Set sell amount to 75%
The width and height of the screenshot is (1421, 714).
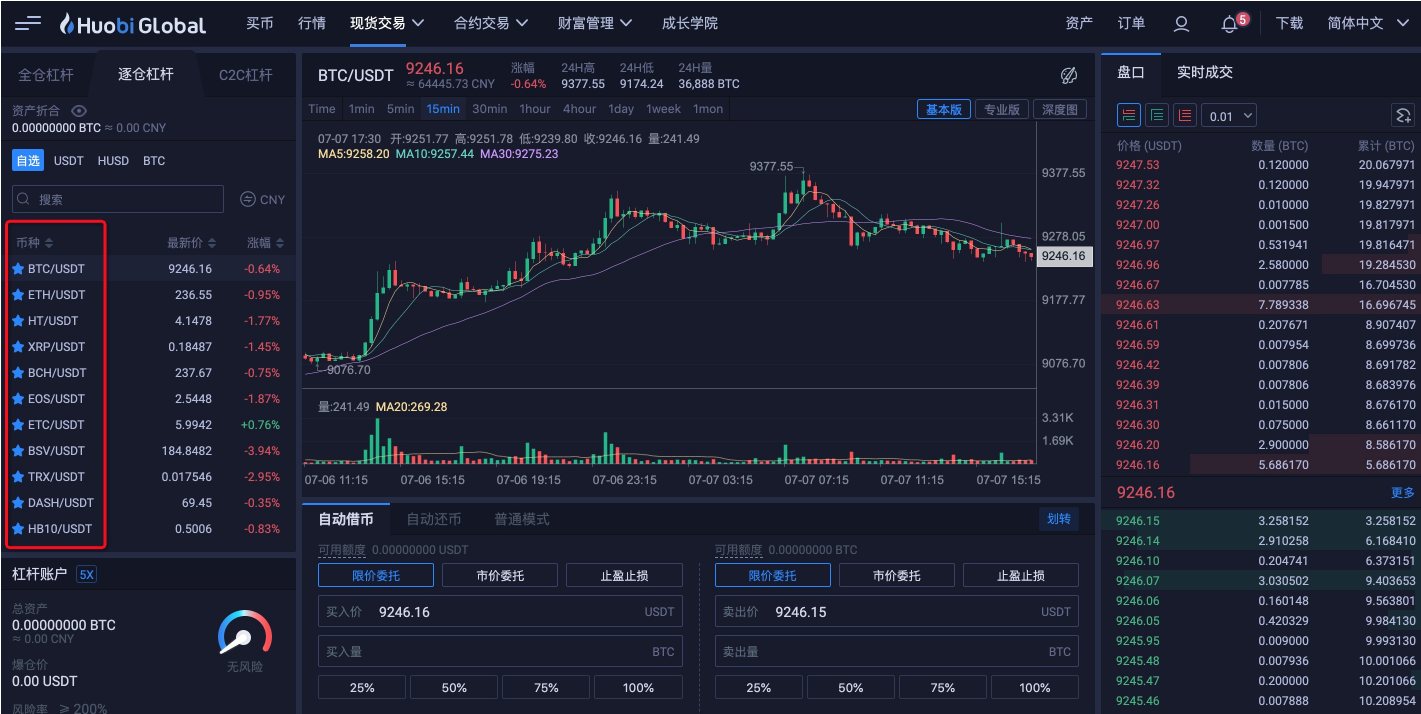point(943,687)
